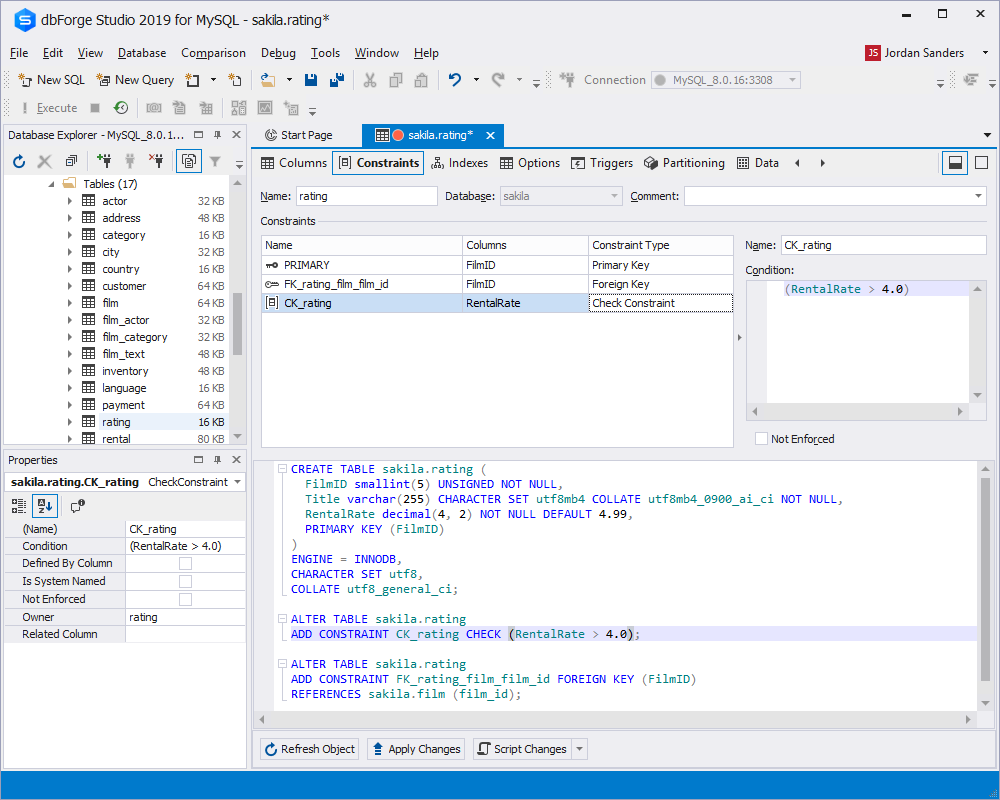
Task: Tick the Not Enforced checkbox under Condition
Action: (762, 439)
